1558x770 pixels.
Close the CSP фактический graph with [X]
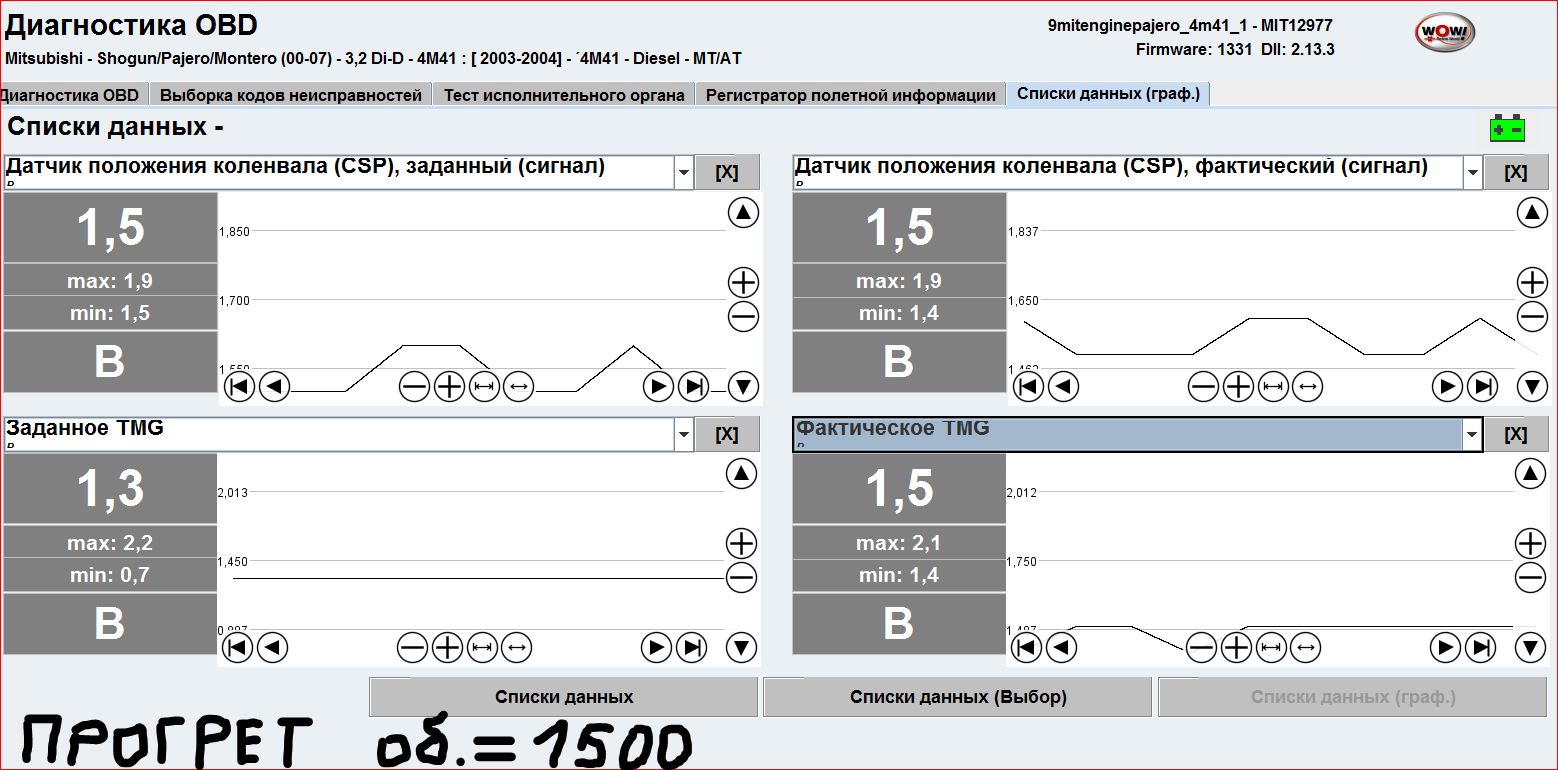[x=1516, y=172]
